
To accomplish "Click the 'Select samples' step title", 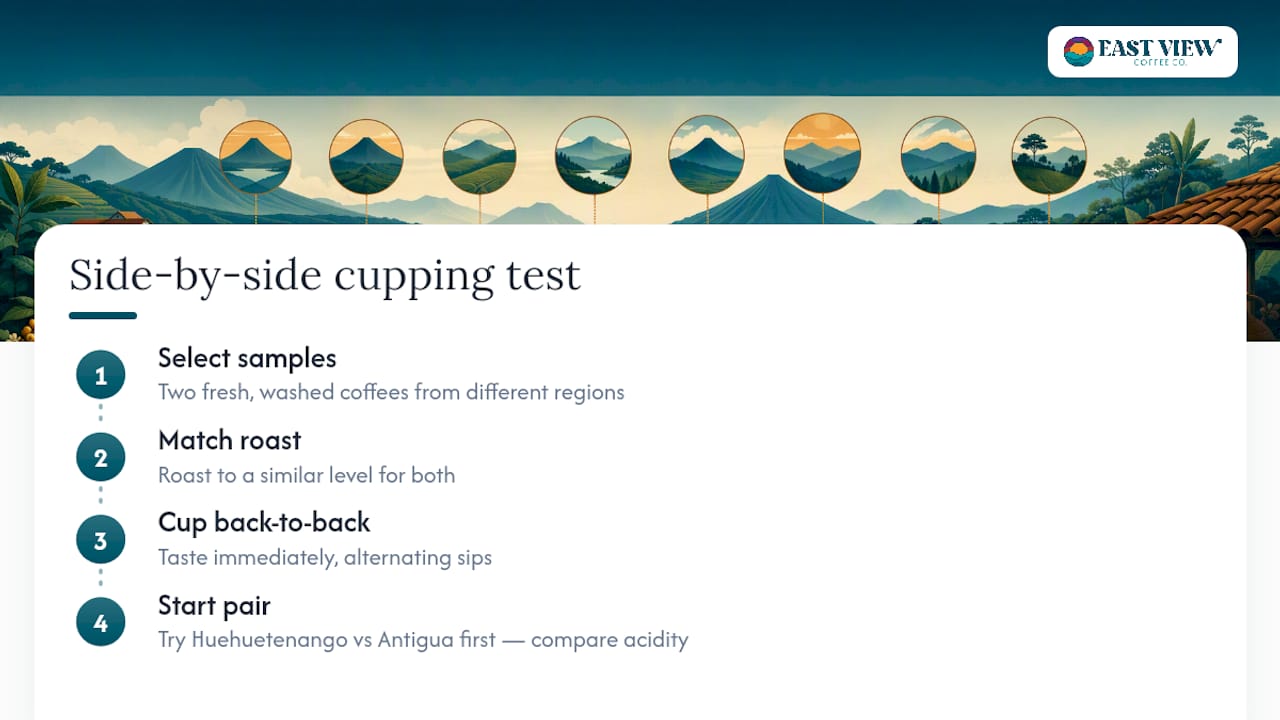I will 247,358.
